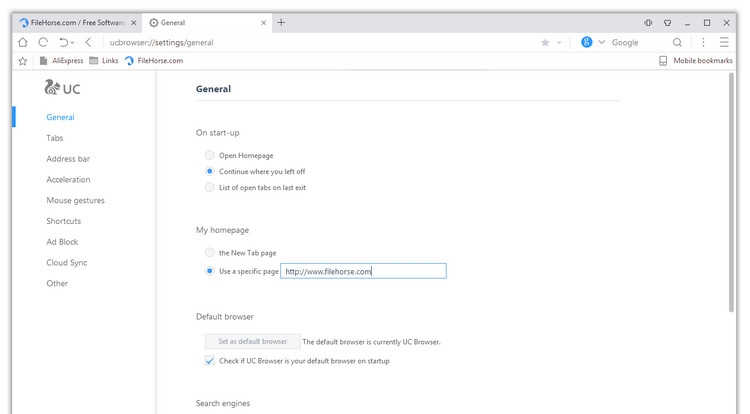
Task: Close the General tab
Action: coord(263,22)
